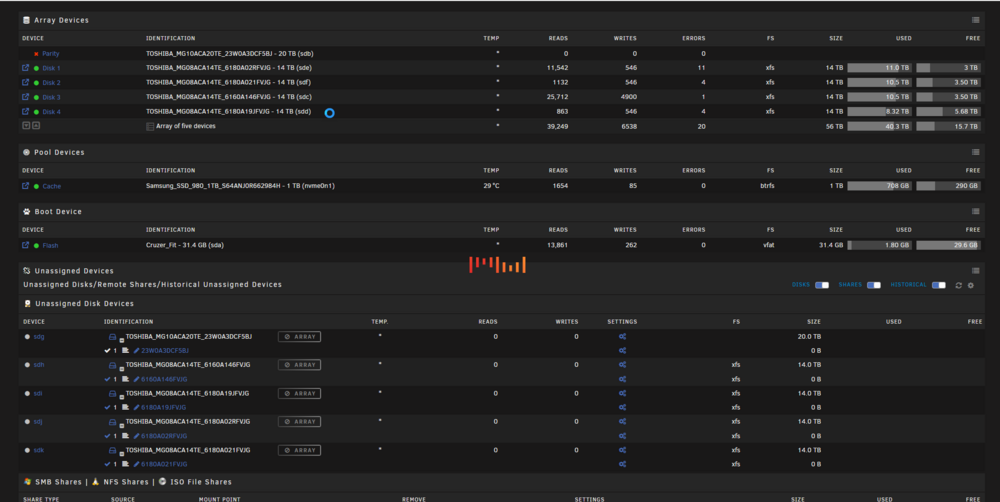The image size is (1000, 502).
Task: Click Cache green status indicator
Action: click(36, 186)
